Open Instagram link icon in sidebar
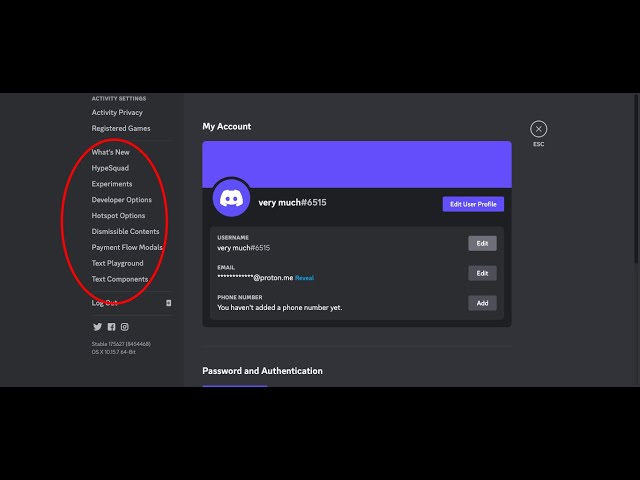Screen dimensions: 640x480 coord(125,327)
